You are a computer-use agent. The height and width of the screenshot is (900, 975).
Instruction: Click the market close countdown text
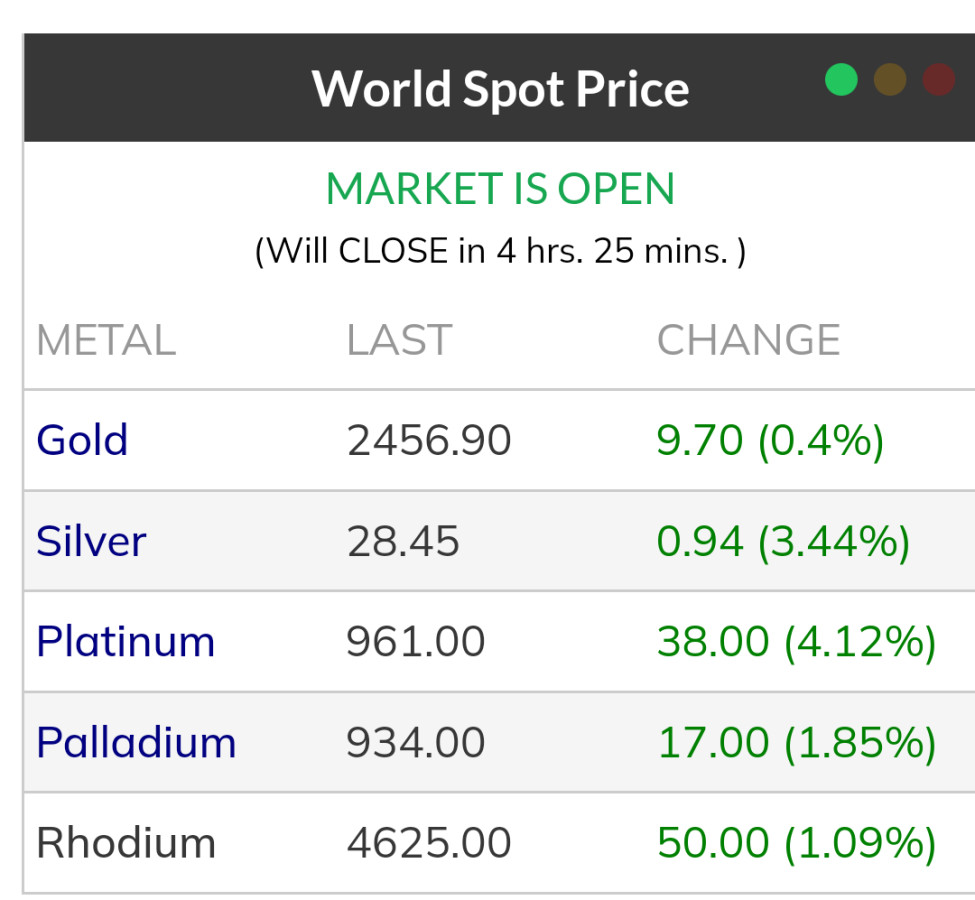pyautogui.click(x=500, y=250)
